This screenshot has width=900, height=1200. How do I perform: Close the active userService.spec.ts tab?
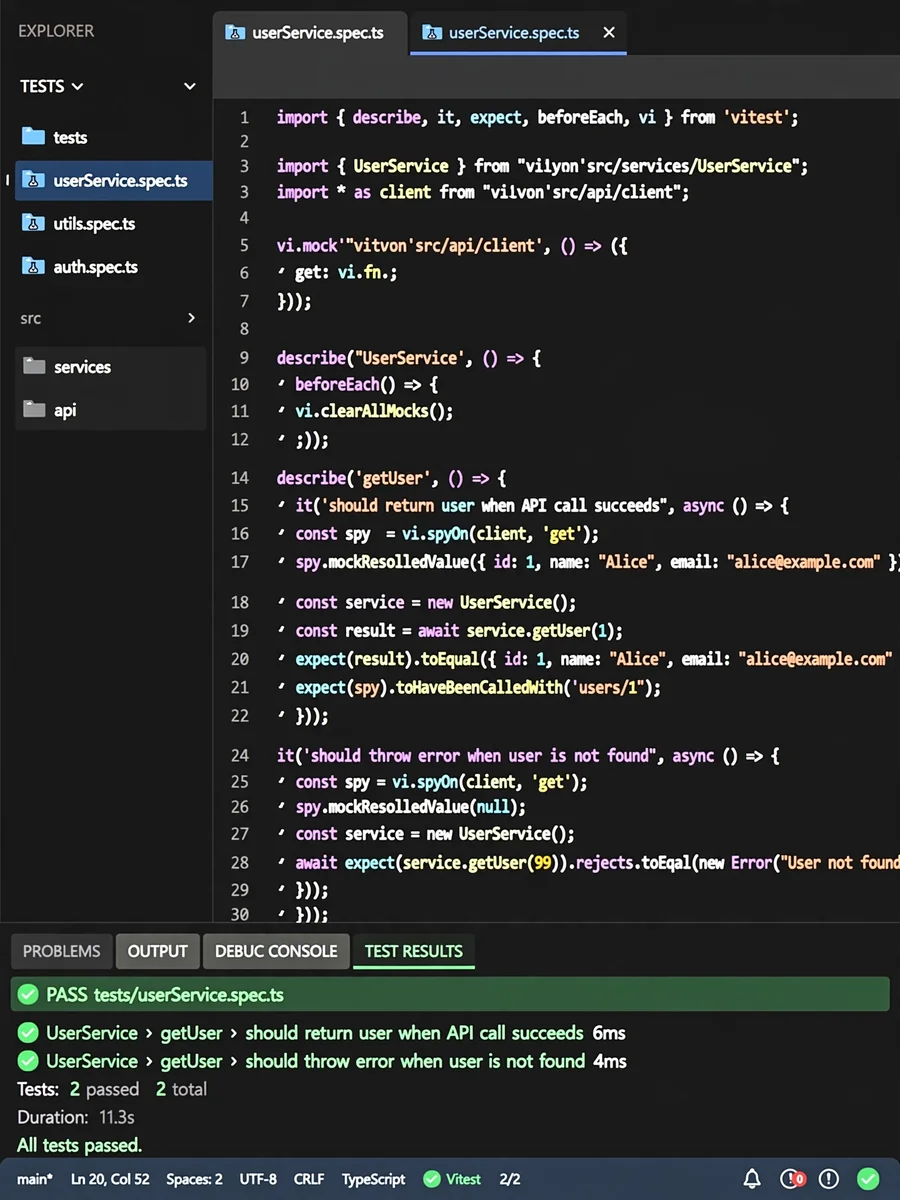pos(608,32)
